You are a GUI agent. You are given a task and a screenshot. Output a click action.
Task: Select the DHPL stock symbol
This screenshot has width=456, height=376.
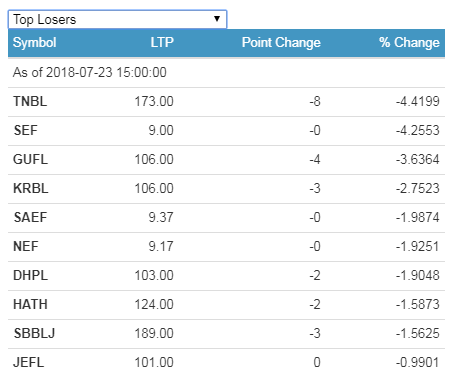tap(30, 275)
